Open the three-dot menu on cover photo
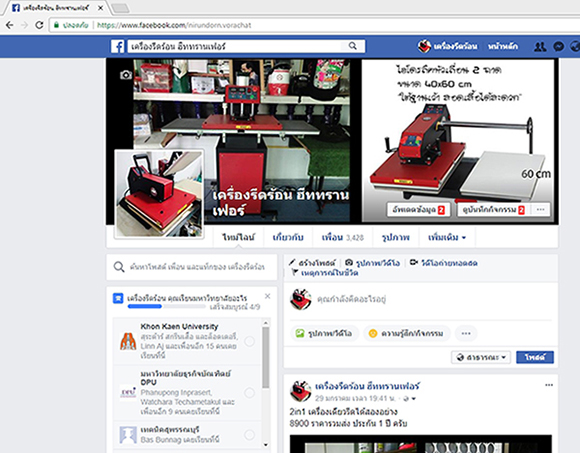The height and width of the screenshot is (453, 580). [x=540, y=210]
